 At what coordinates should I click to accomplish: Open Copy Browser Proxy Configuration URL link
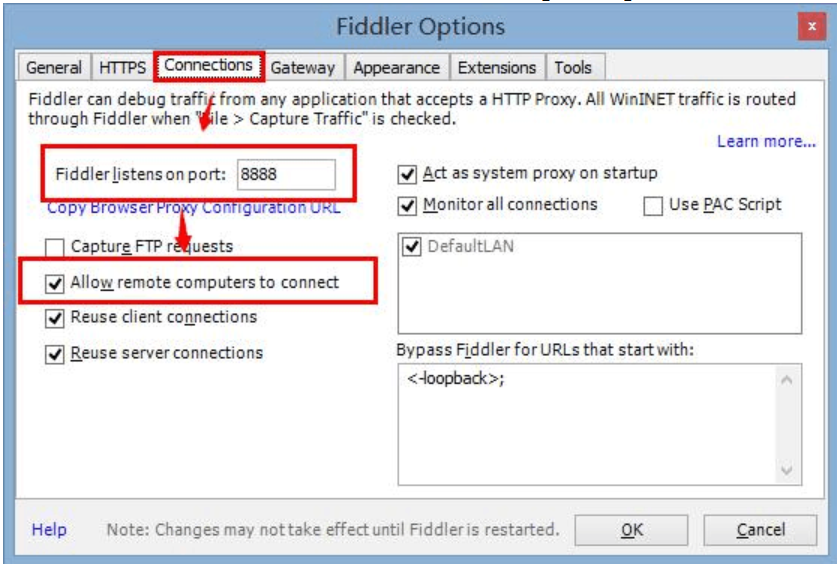pos(194,208)
